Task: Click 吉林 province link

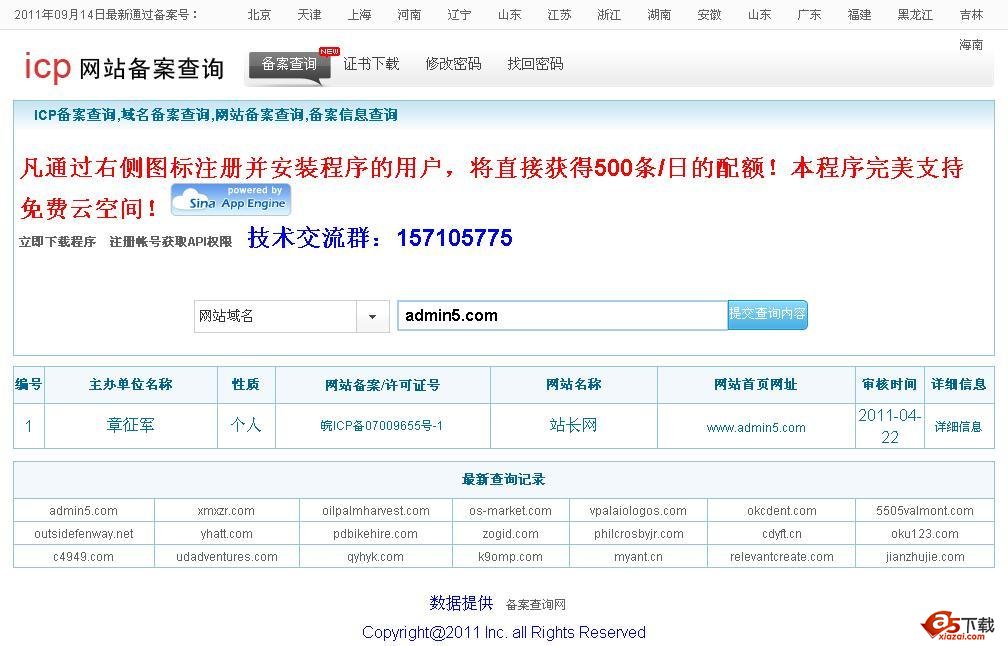Action: 971,14
